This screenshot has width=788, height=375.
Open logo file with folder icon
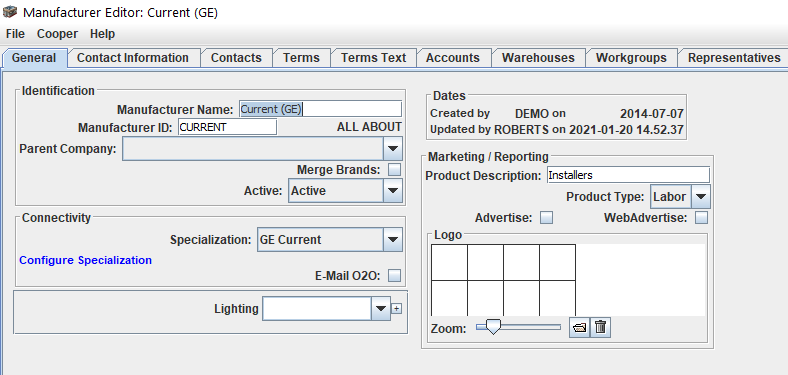pos(579,328)
